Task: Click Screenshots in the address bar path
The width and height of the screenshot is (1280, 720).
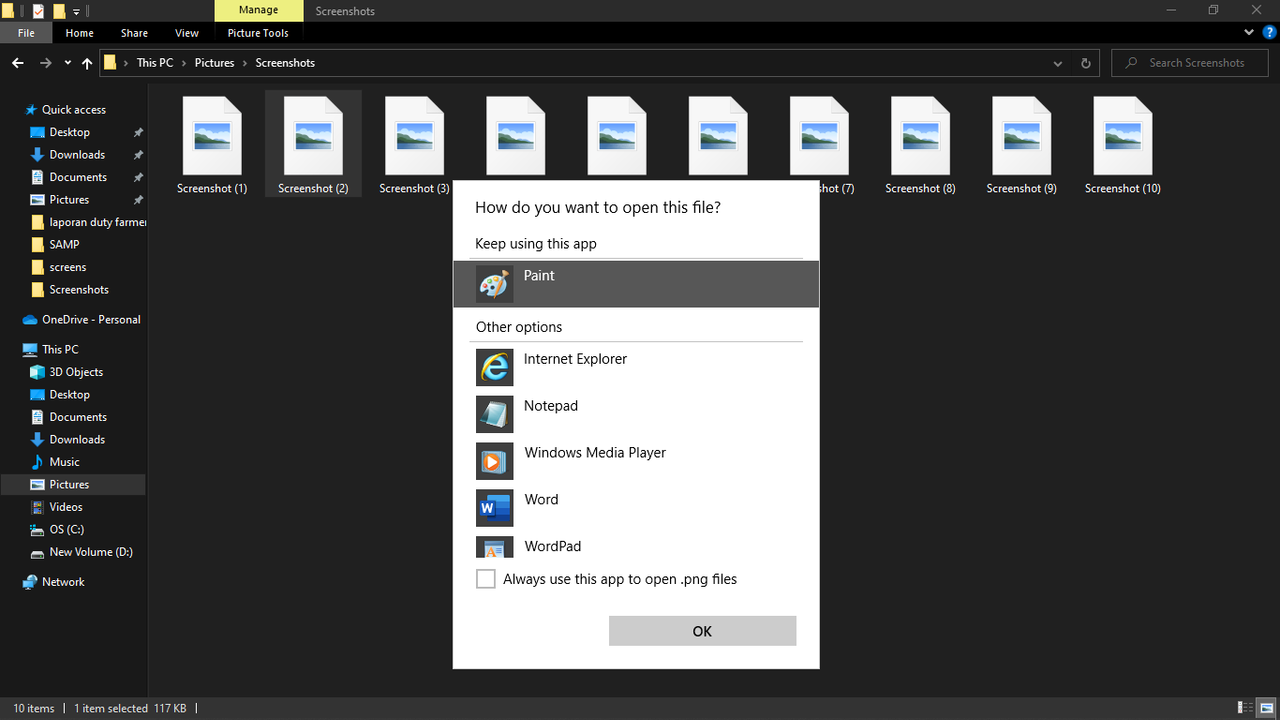Action: (285, 63)
